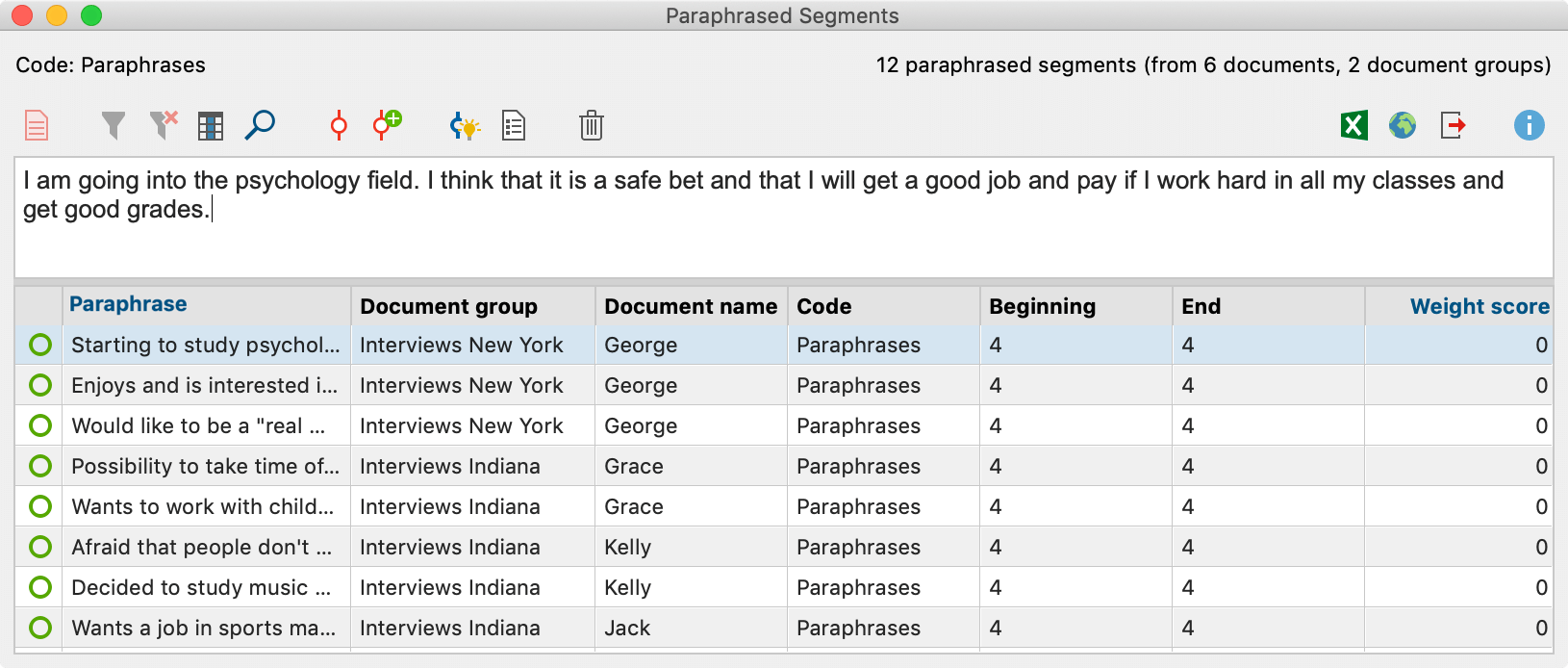Screen dimensions: 1568x668
Task: Click 'Interviews New York' in the Enjoys row
Action: [462, 385]
